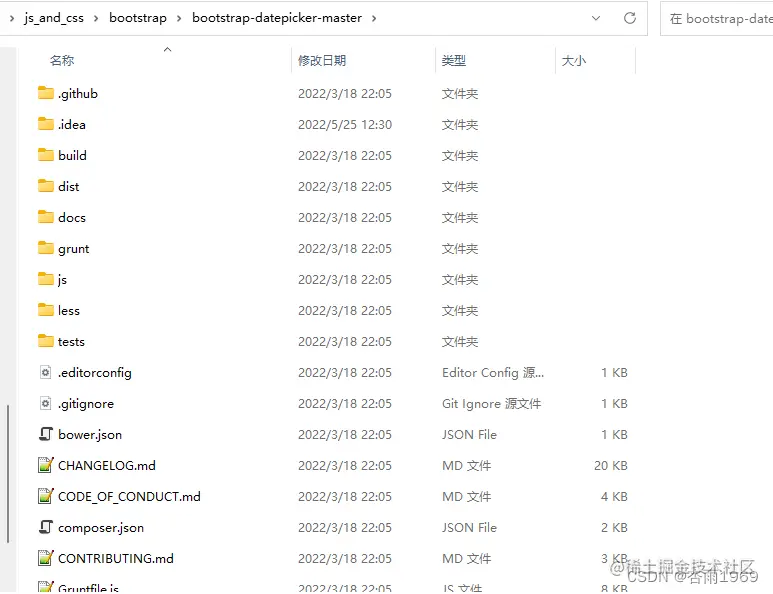Click the 2022/5/25 12:30 date cell
The image size is (773, 594).
coord(345,125)
